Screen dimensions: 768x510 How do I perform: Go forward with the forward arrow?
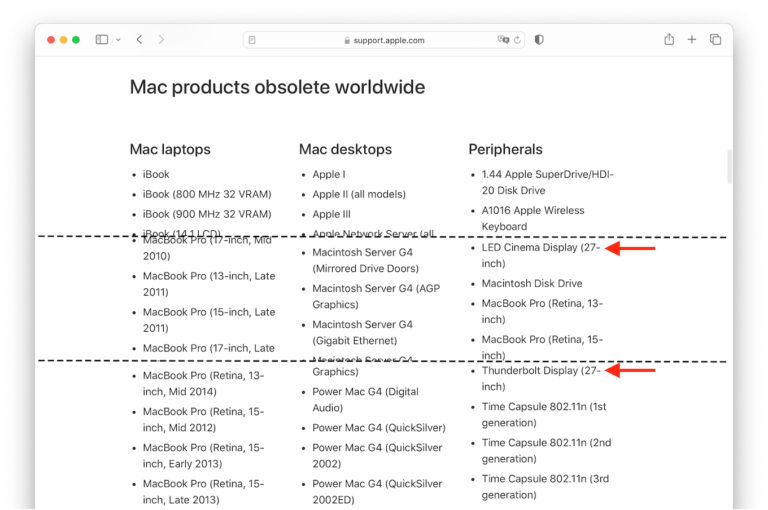(161, 40)
